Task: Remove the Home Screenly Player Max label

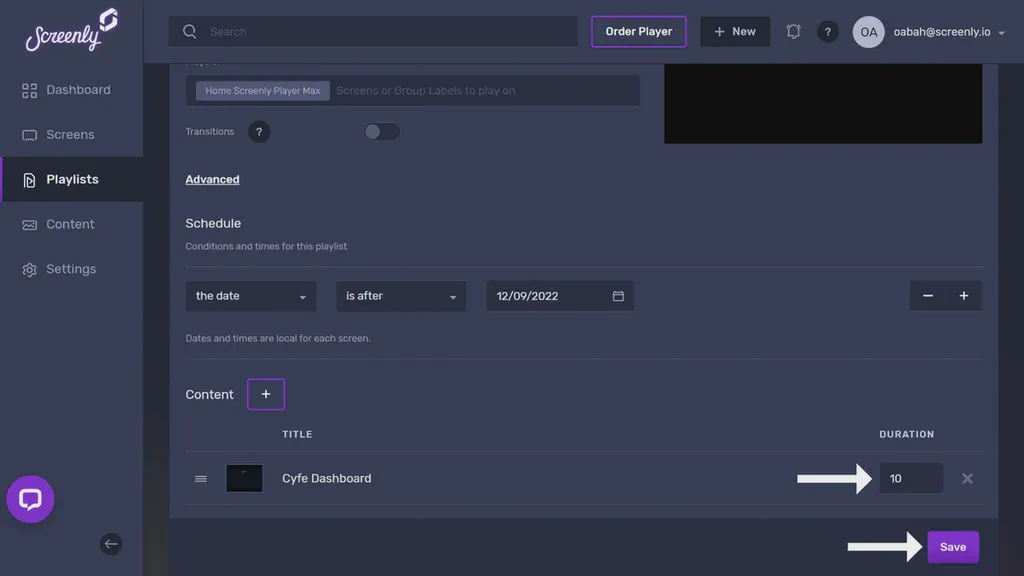Action: 262,90
